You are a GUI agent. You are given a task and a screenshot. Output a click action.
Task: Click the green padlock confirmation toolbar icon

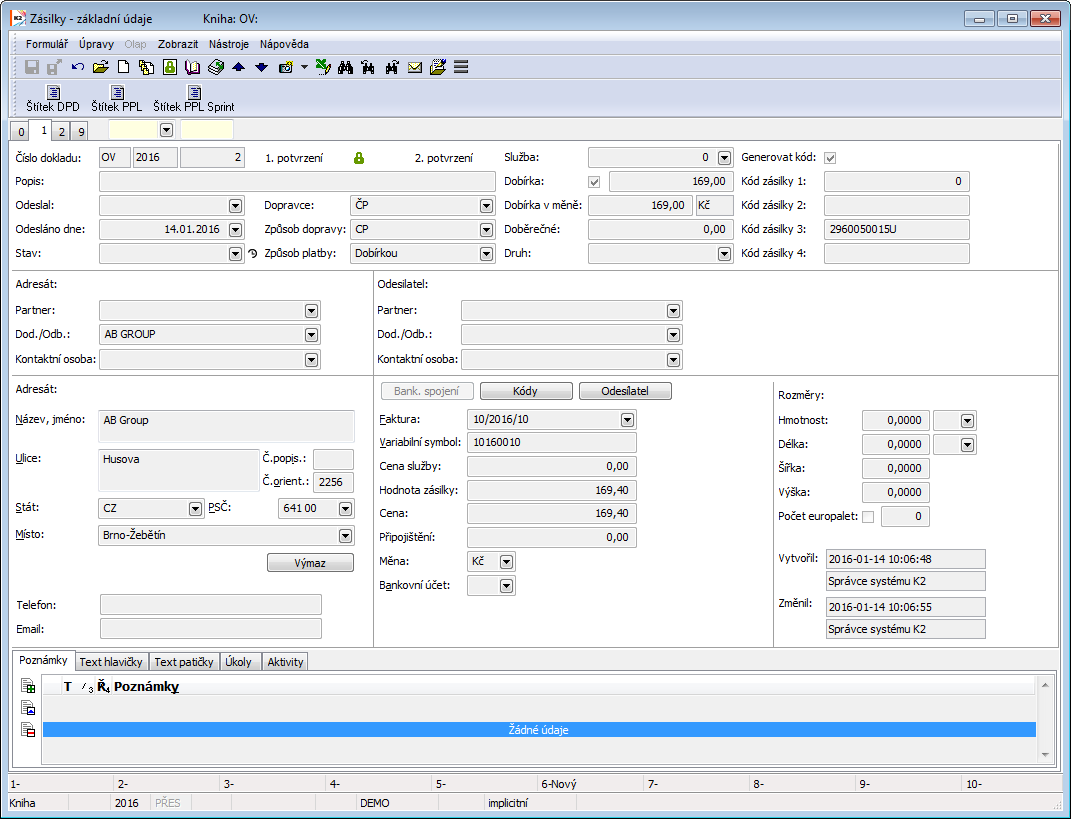[x=170, y=68]
